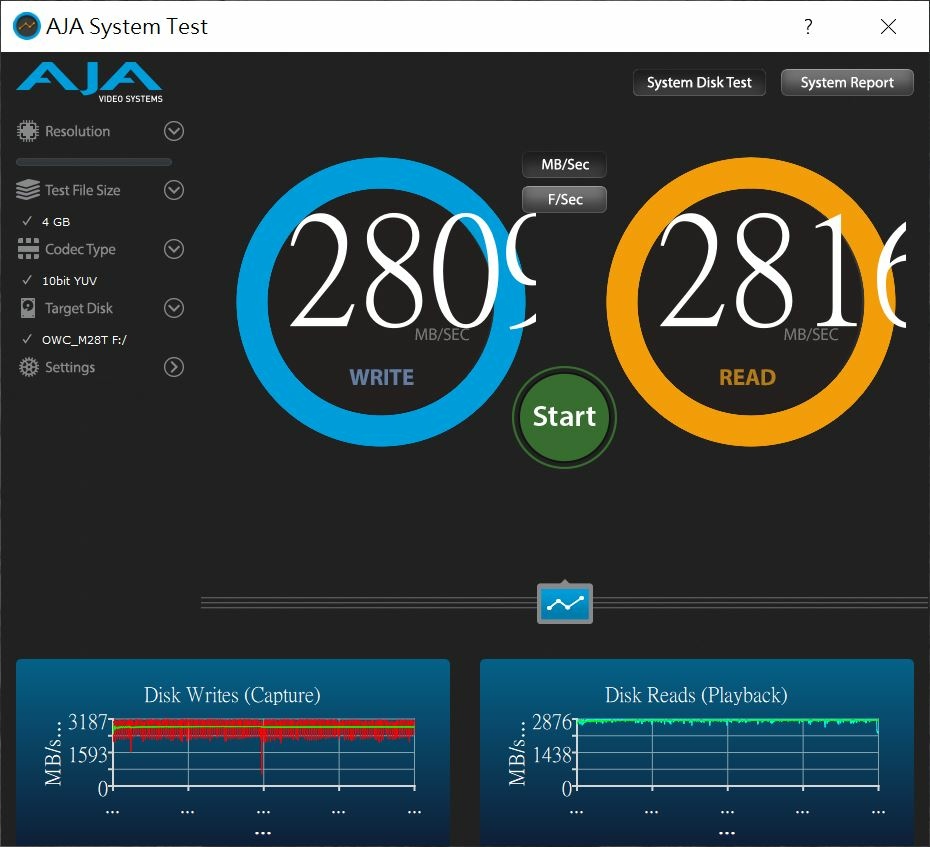Click the Codec Type film icon

(28, 249)
